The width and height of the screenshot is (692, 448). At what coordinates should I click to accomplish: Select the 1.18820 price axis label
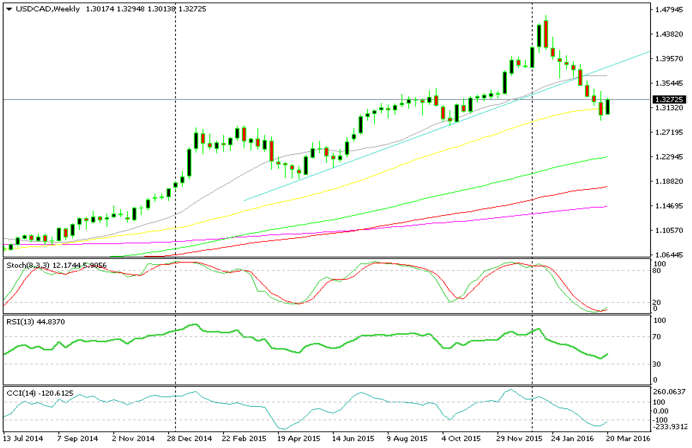click(669, 181)
